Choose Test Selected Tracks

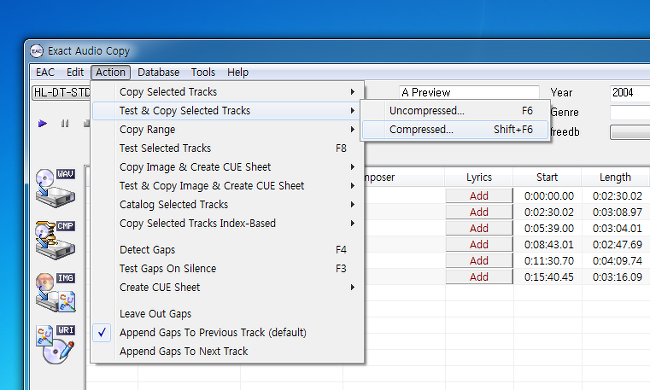(x=228, y=148)
